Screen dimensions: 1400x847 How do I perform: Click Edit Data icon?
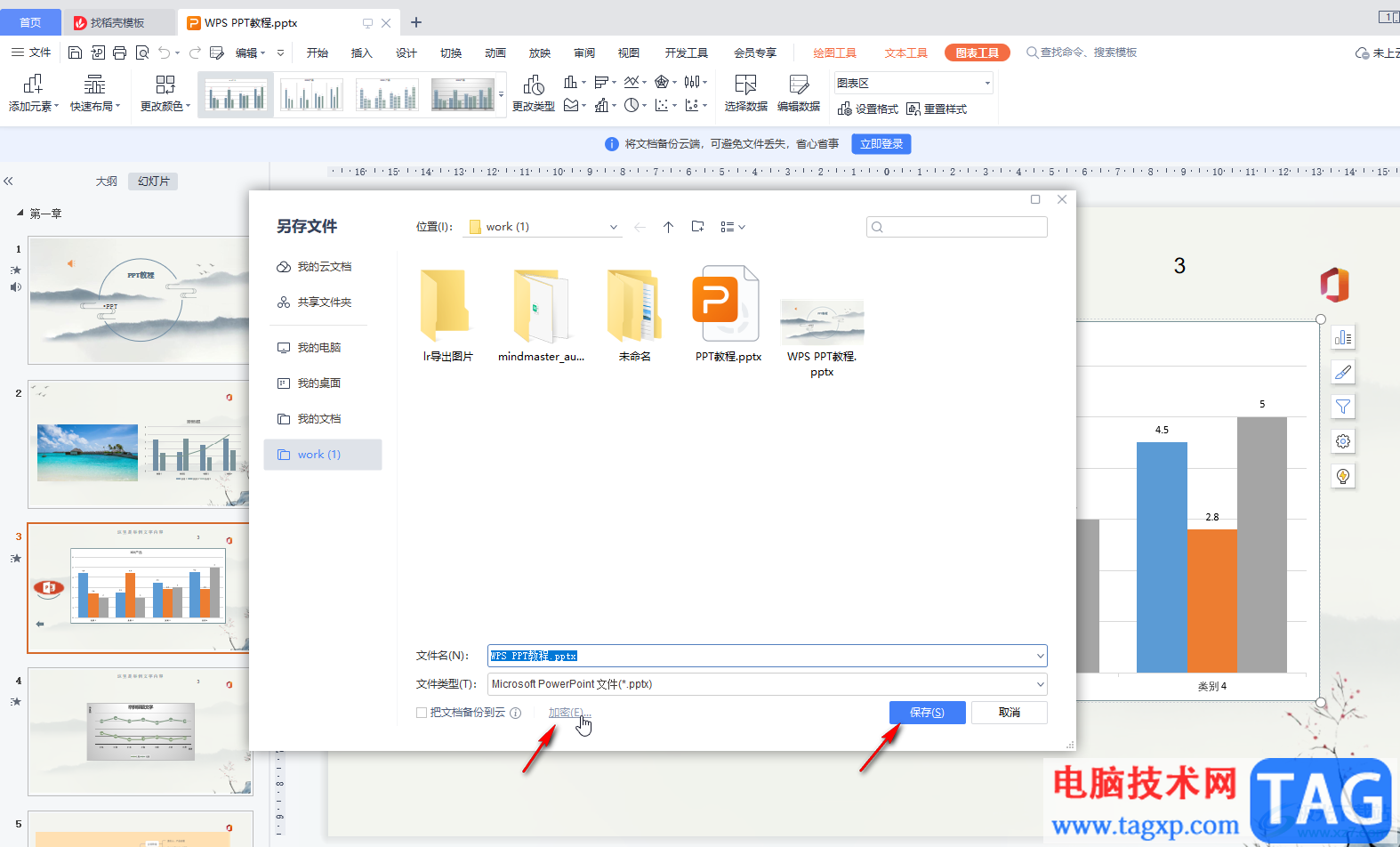point(799,93)
